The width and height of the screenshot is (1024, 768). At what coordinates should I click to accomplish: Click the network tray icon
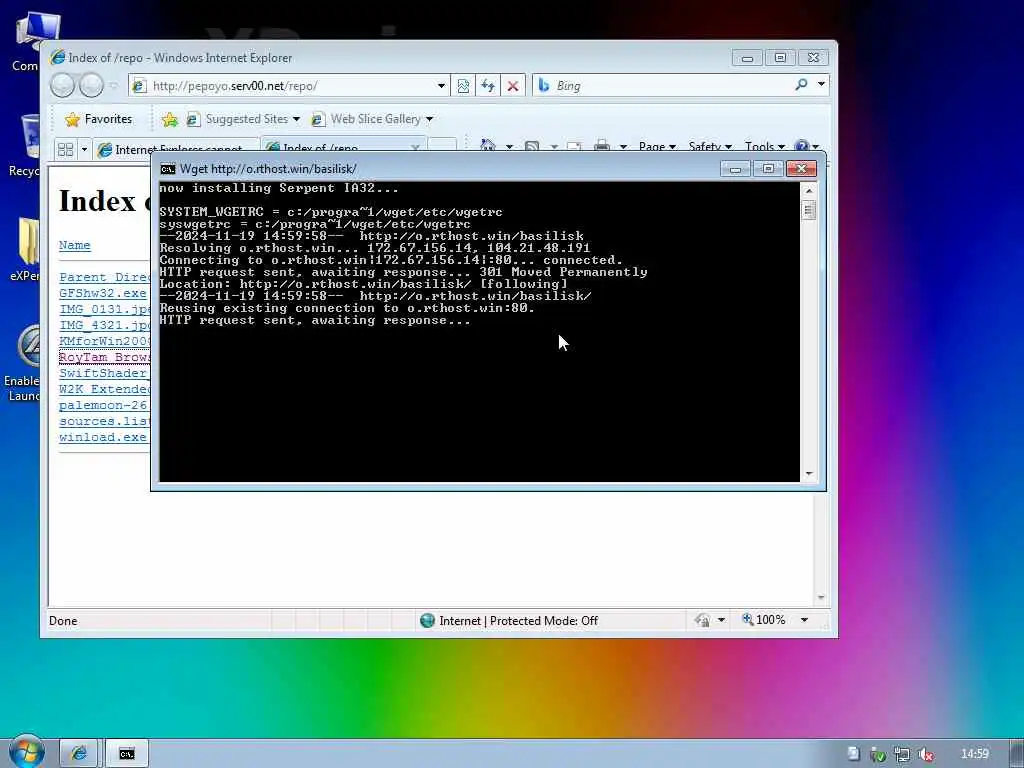click(902, 754)
